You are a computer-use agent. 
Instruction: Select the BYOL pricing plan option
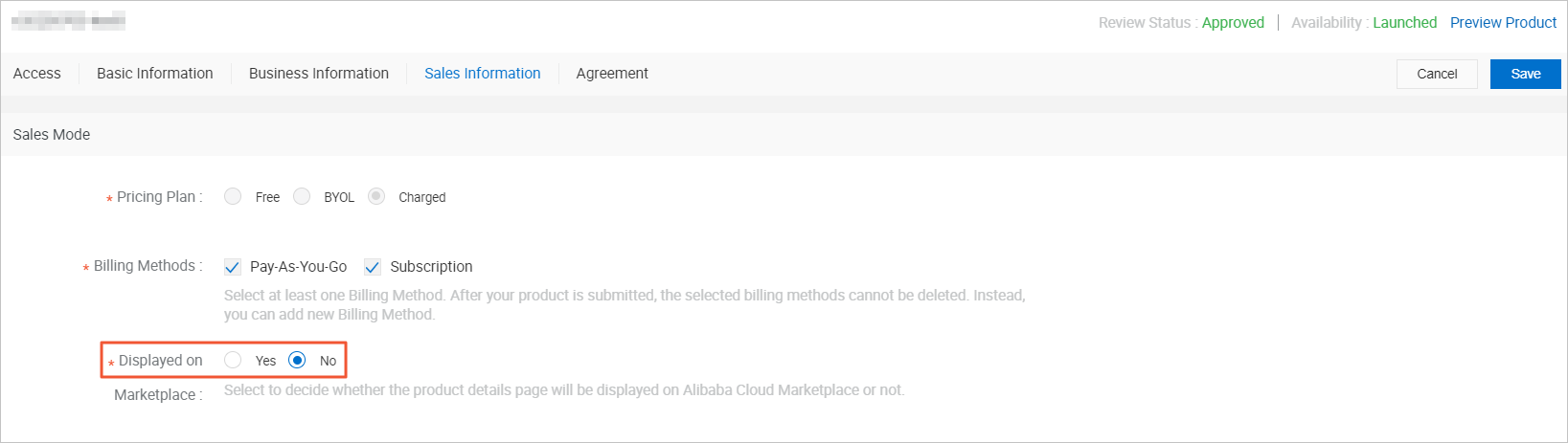coord(302,196)
